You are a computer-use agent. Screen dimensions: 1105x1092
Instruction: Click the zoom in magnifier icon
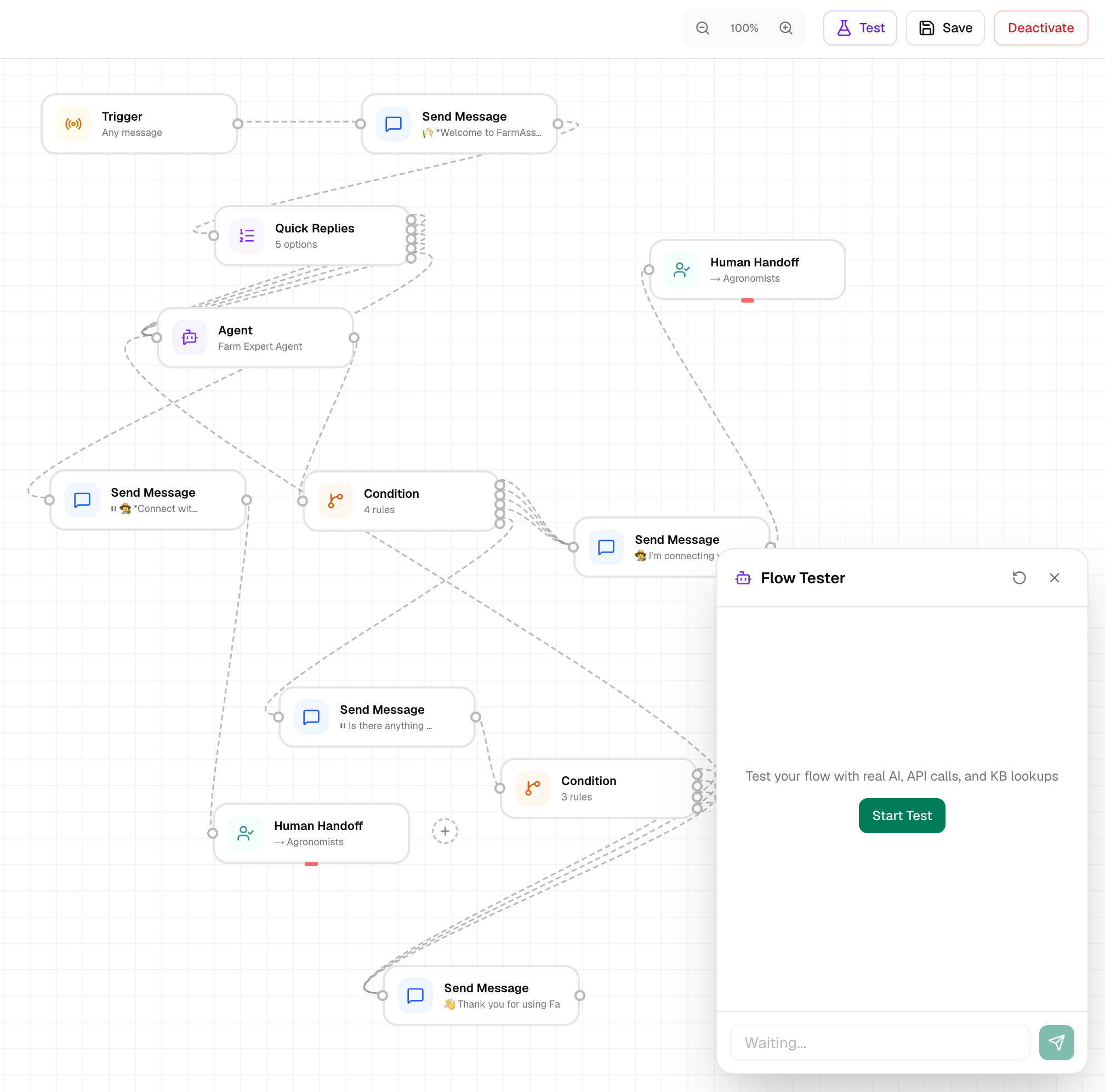(x=786, y=28)
